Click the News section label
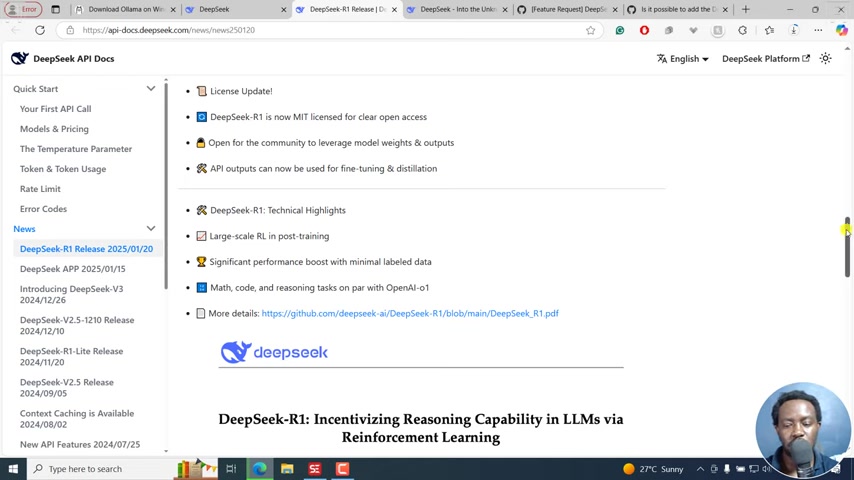The height and width of the screenshot is (480, 854). [x=24, y=229]
